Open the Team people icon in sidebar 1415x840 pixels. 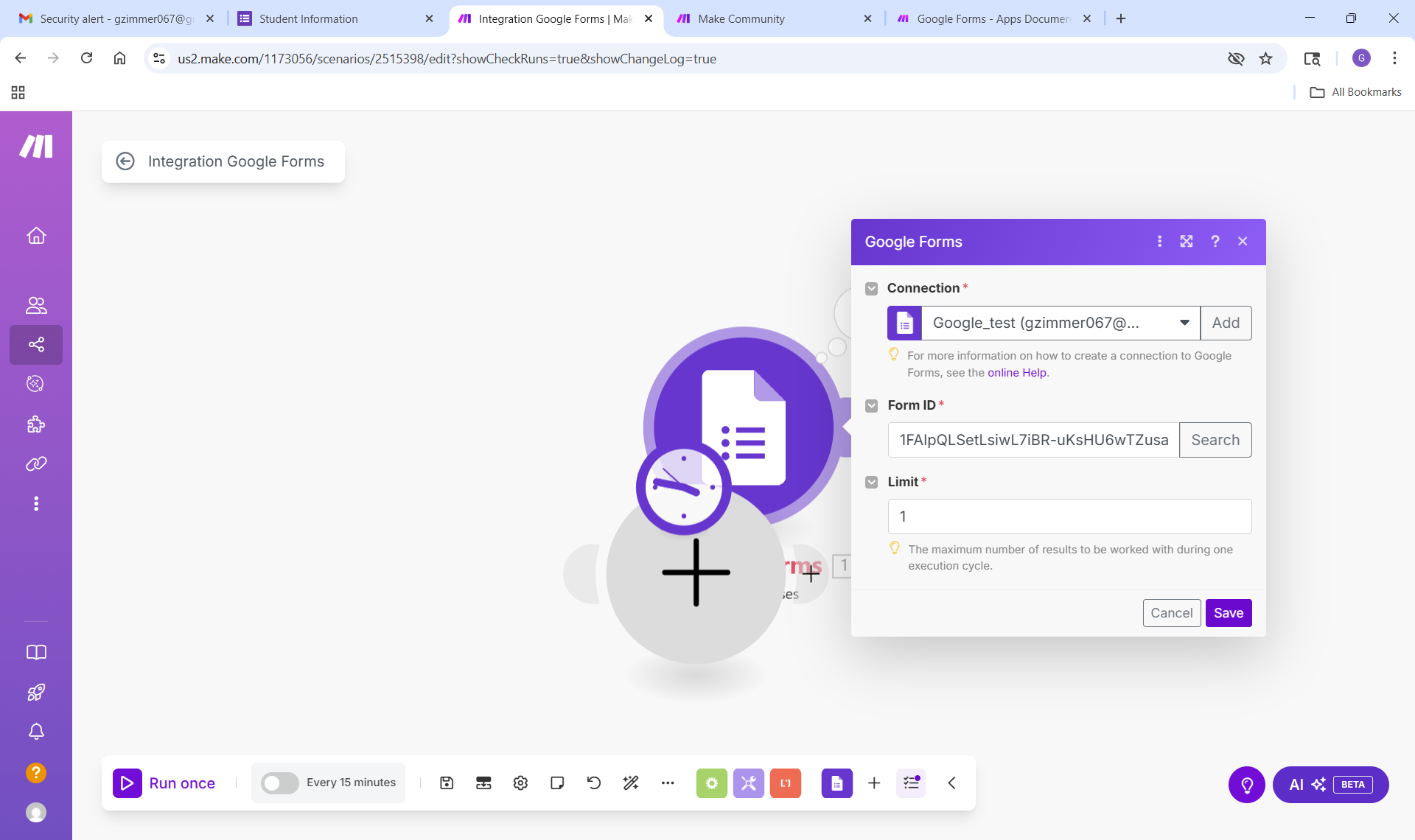36,305
